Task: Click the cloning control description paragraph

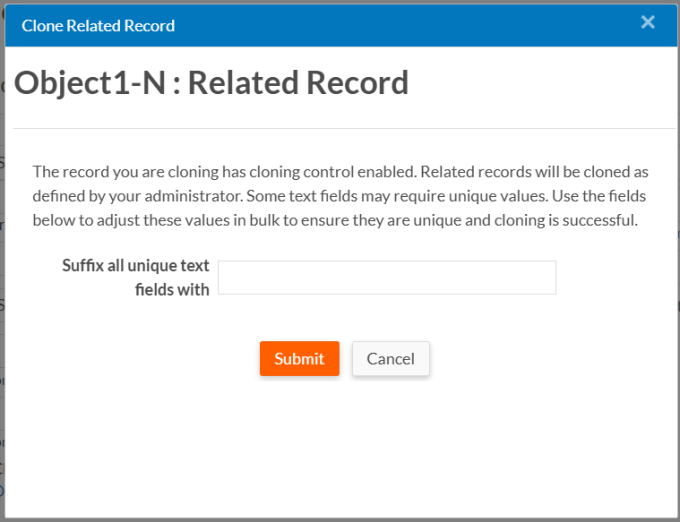Action: pos(340,196)
